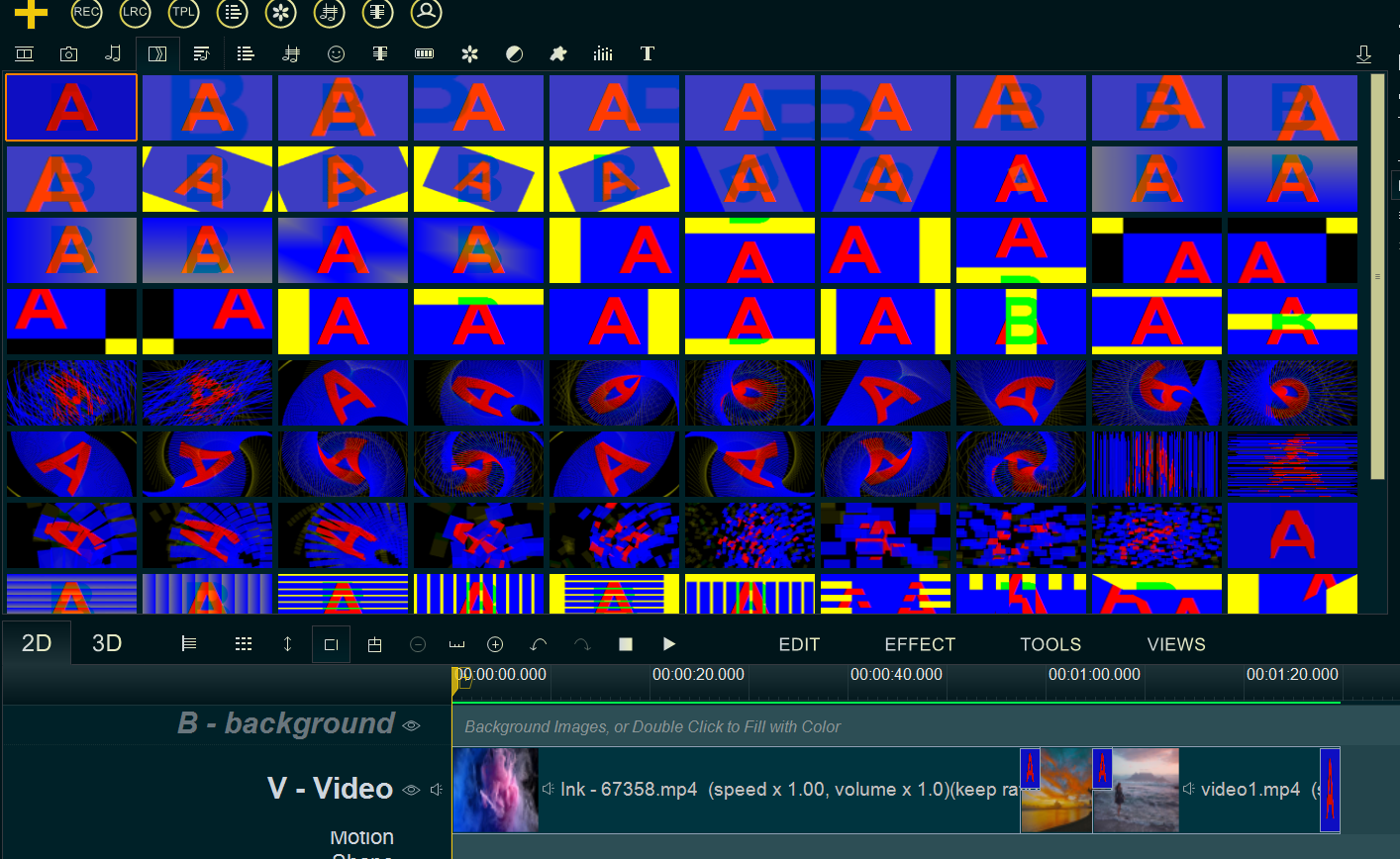Click the split clip box icon
Screen dimensions: 1400x859
pos(374,644)
